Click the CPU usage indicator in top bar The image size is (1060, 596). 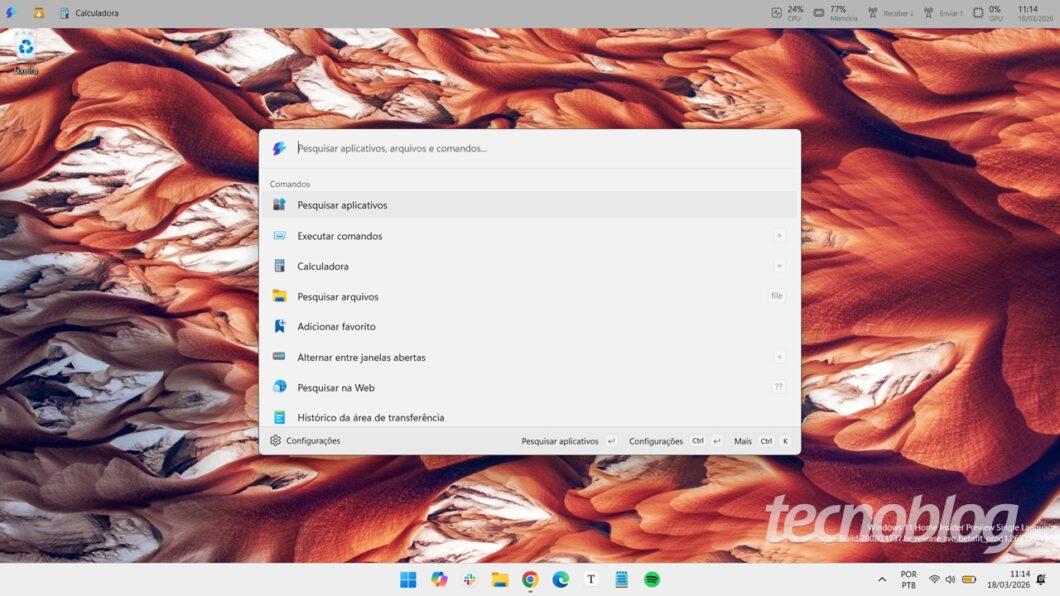pos(787,13)
